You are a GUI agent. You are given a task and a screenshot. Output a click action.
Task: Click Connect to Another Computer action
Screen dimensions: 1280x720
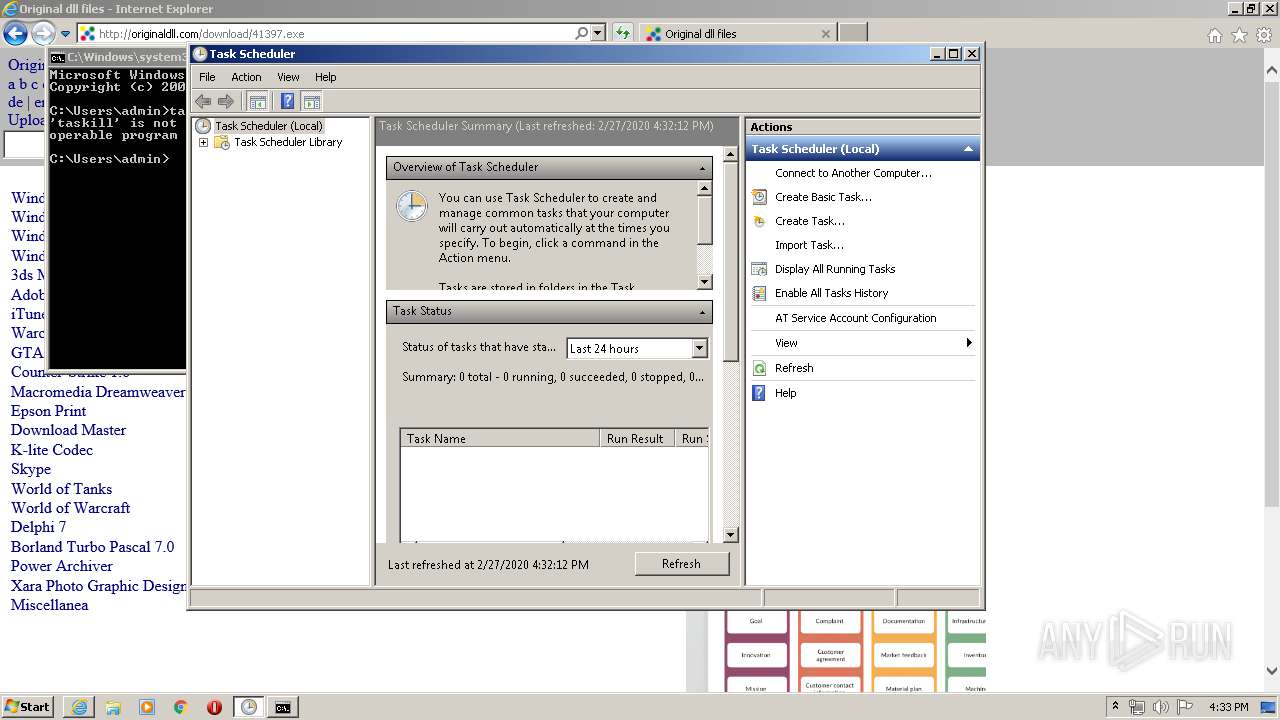(x=853, y=173)
